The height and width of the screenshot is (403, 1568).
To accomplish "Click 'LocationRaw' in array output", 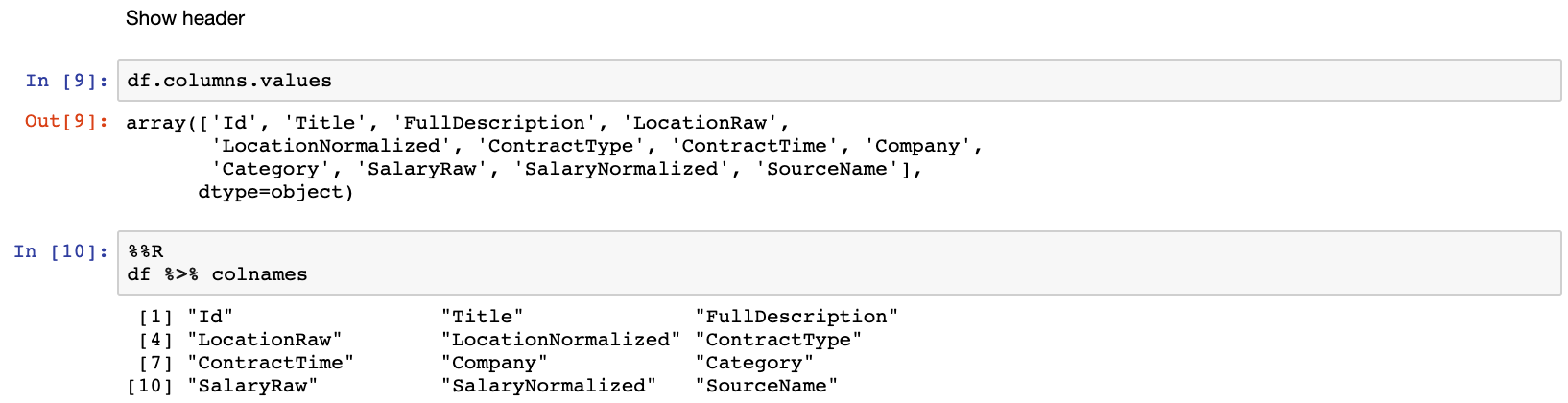I will [x=700, y=123].
